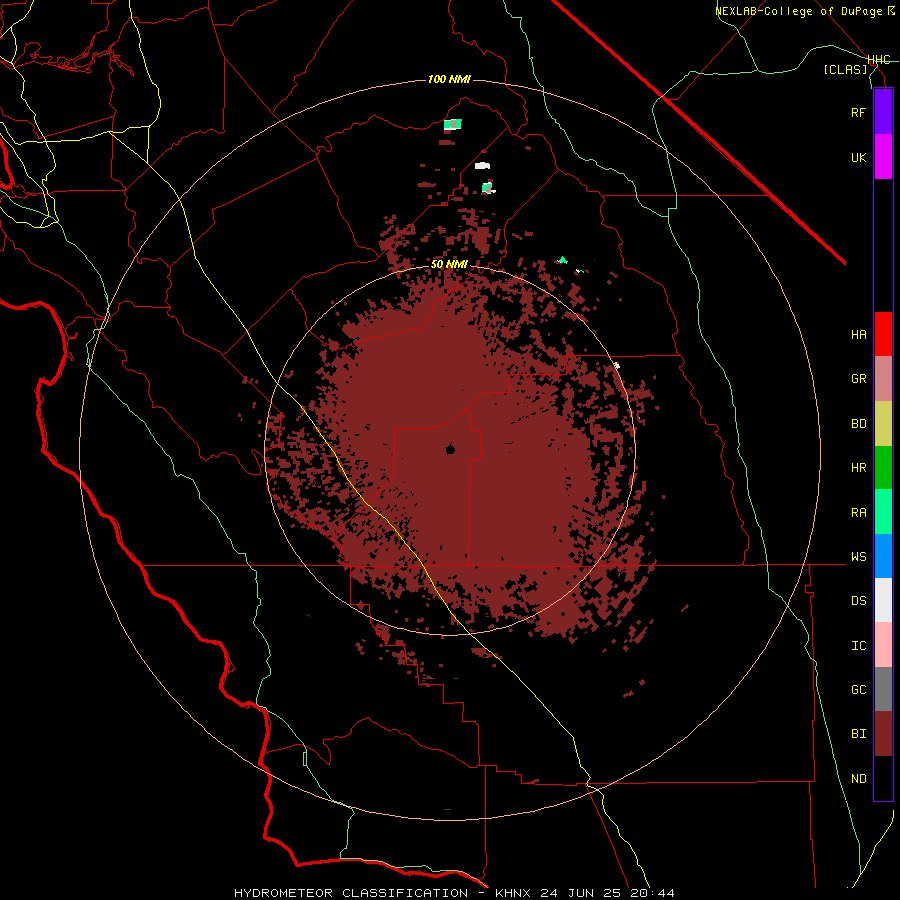Click the WS legend label
The width and height of the screenshot is (900, 900).
click(858, 557)
